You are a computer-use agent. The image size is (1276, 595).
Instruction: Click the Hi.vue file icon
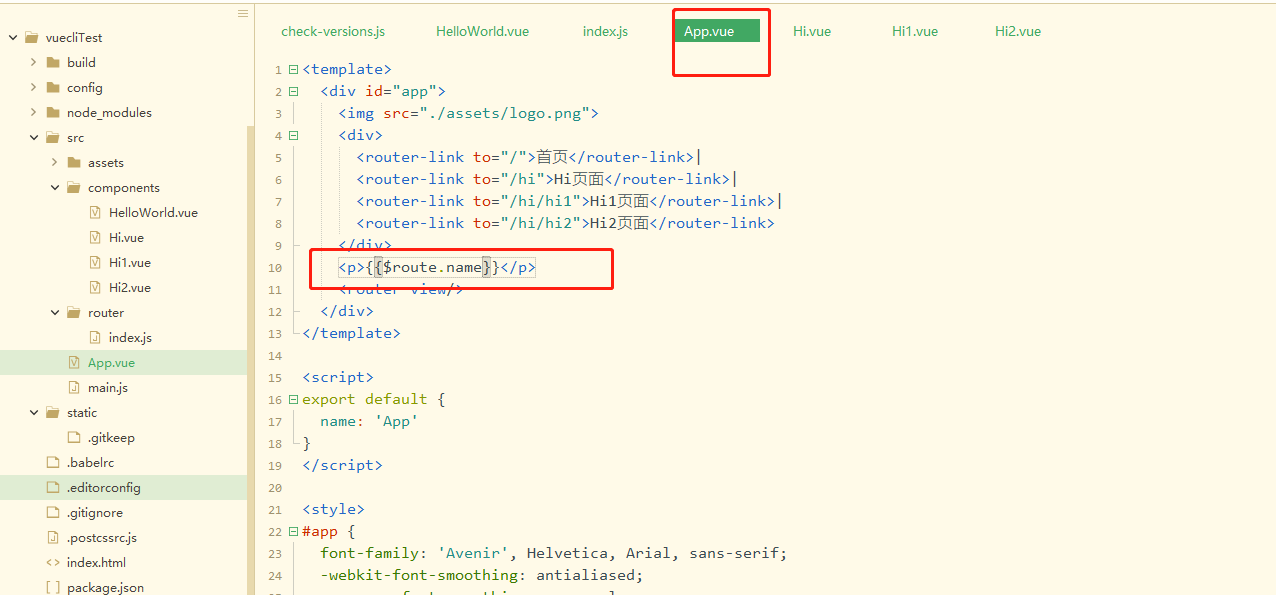(x=95, y=237)
